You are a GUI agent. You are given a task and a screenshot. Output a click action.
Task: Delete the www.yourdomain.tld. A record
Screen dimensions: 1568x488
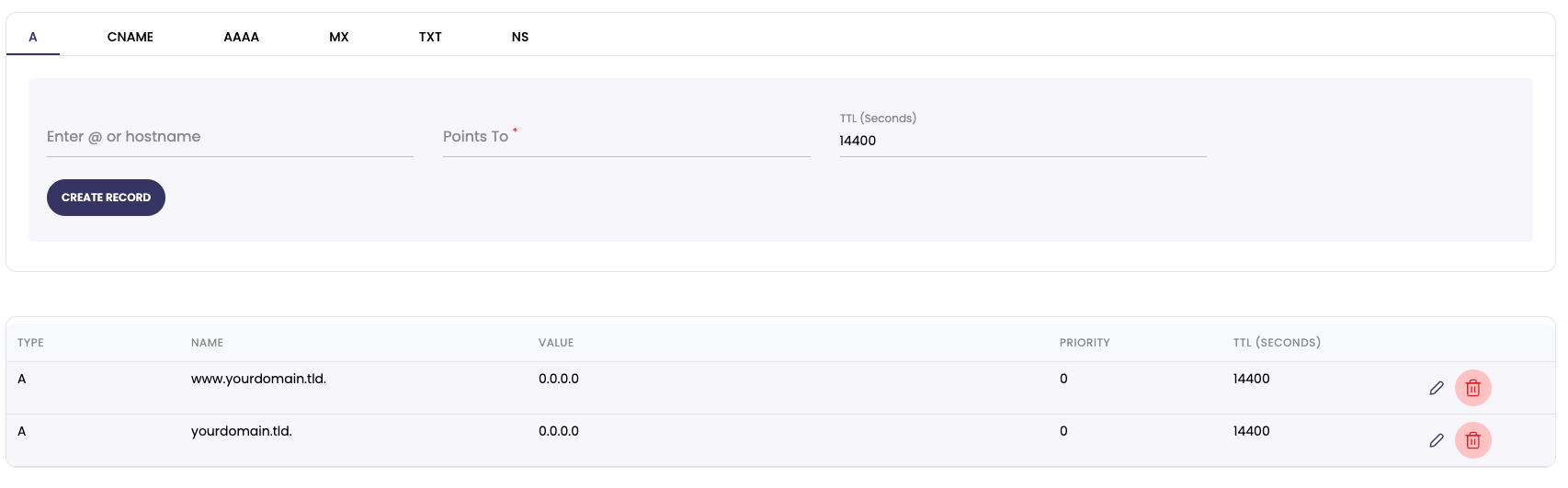click(x=1472, y=388)
